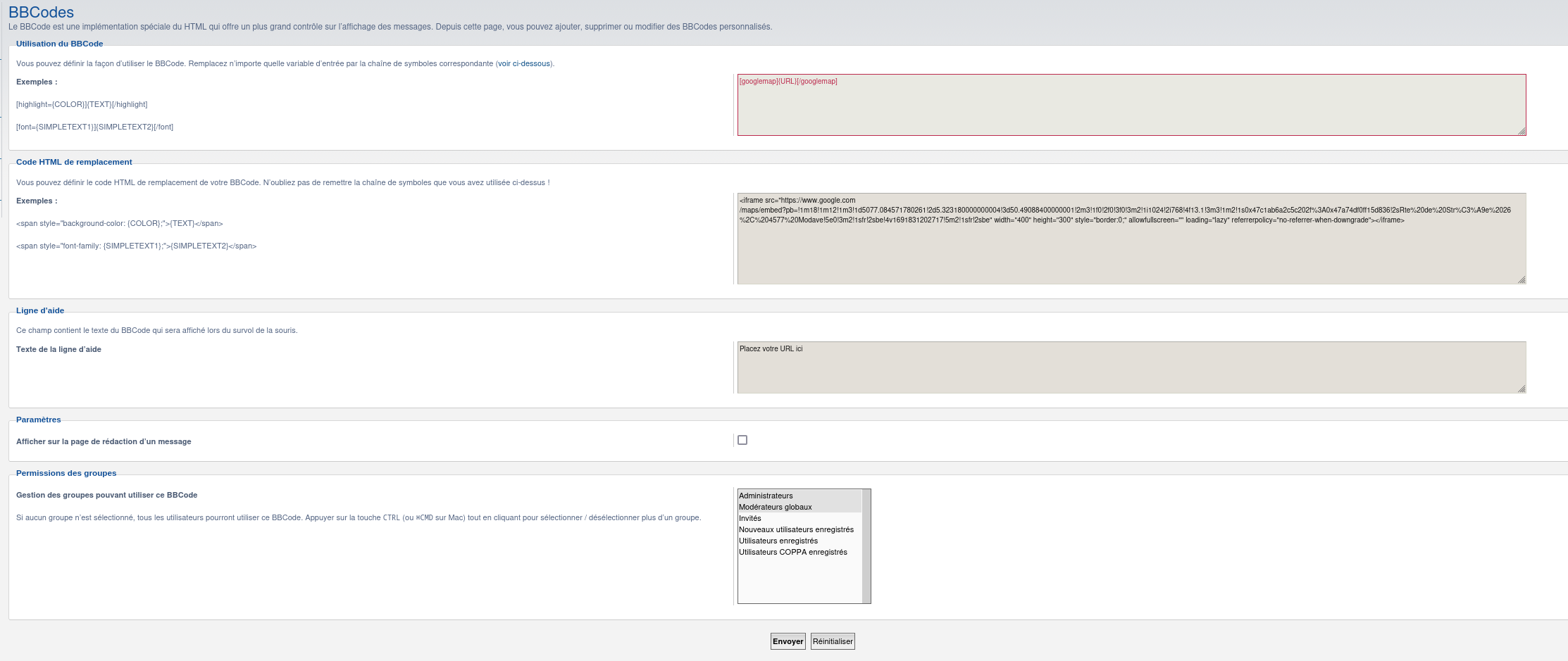Select Utilisateurs COPPA enregistrés group
The width and height of the screenshot is (1568, 661).
click(799, 552)
